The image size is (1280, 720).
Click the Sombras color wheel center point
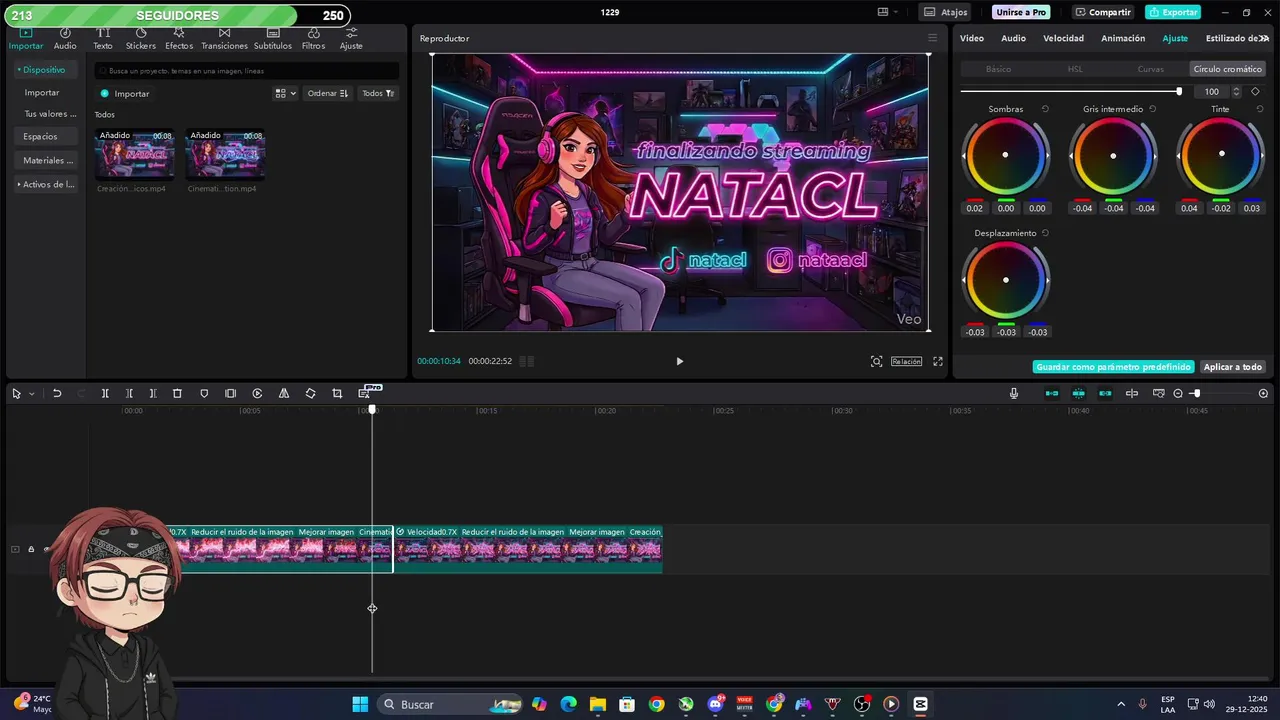point(1005,155)
